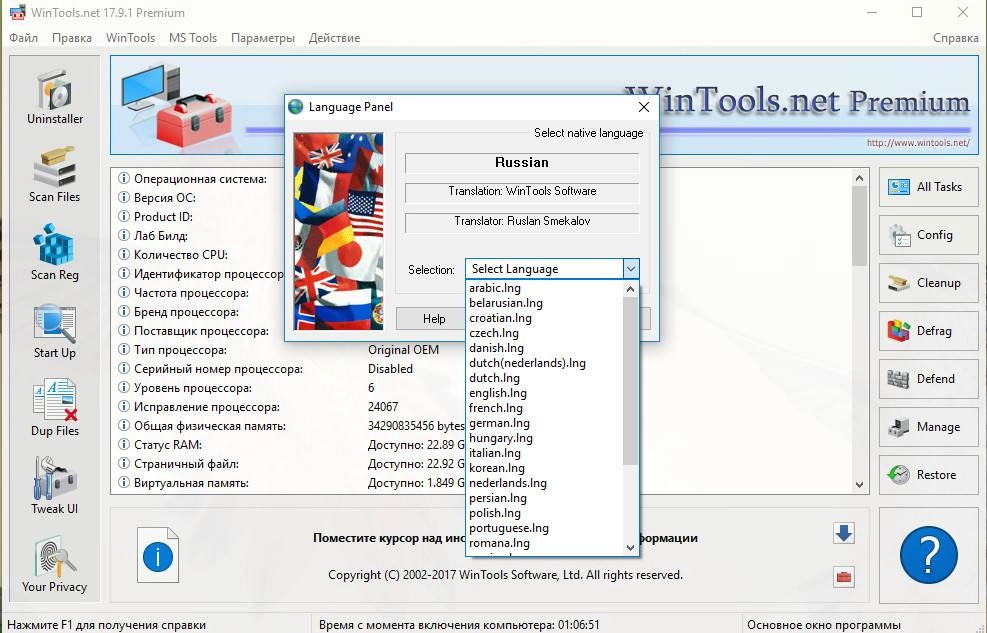Choose romana.lng language
This screenshot has height=633, width=987.
tap(544, 543)
